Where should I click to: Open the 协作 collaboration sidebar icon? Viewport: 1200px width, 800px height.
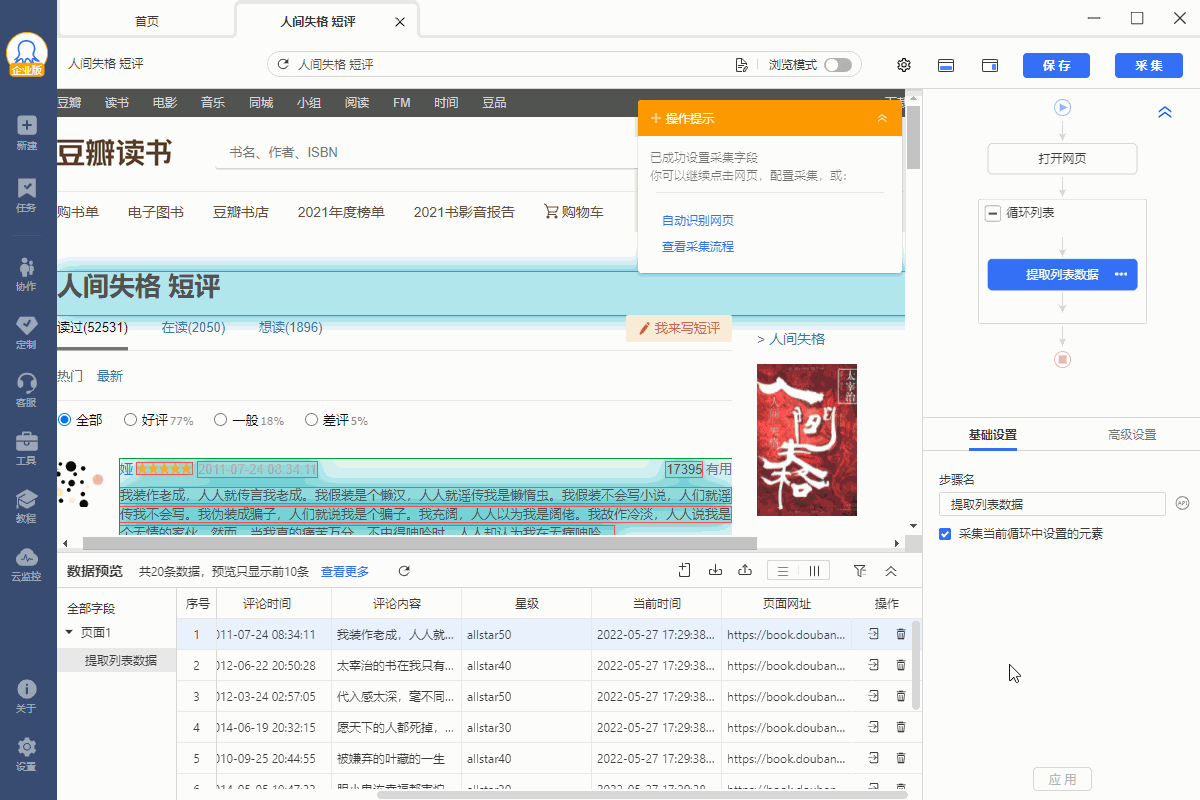[27, 274]
